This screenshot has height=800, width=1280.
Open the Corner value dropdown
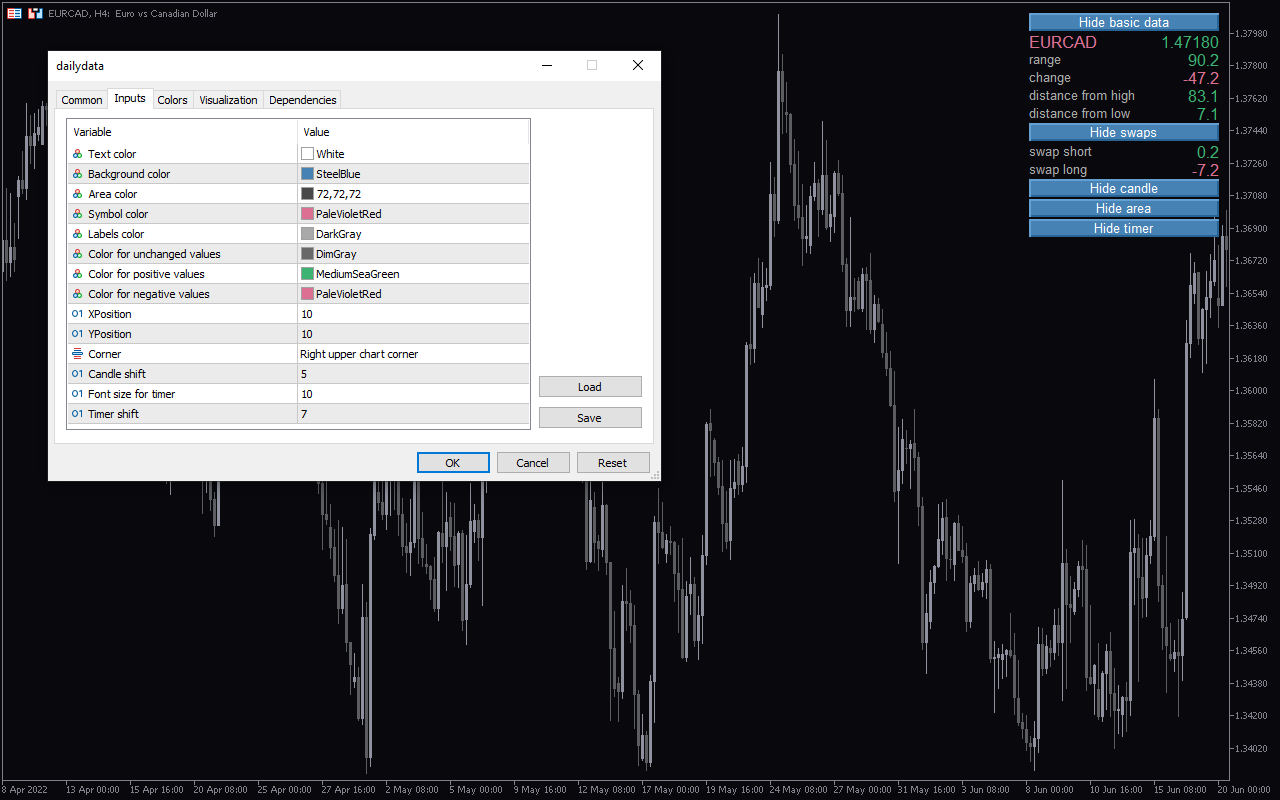click(x=413, y=354)
